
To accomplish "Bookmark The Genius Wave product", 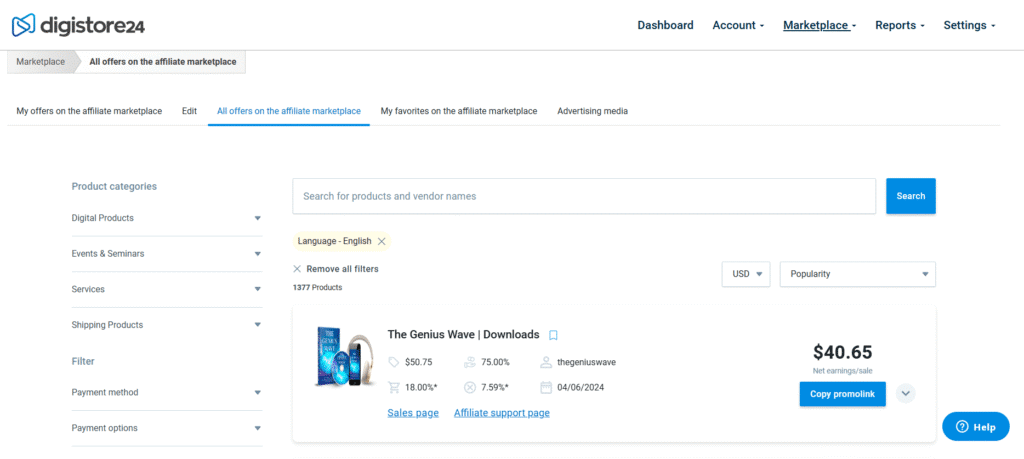I will click(553, 335).
